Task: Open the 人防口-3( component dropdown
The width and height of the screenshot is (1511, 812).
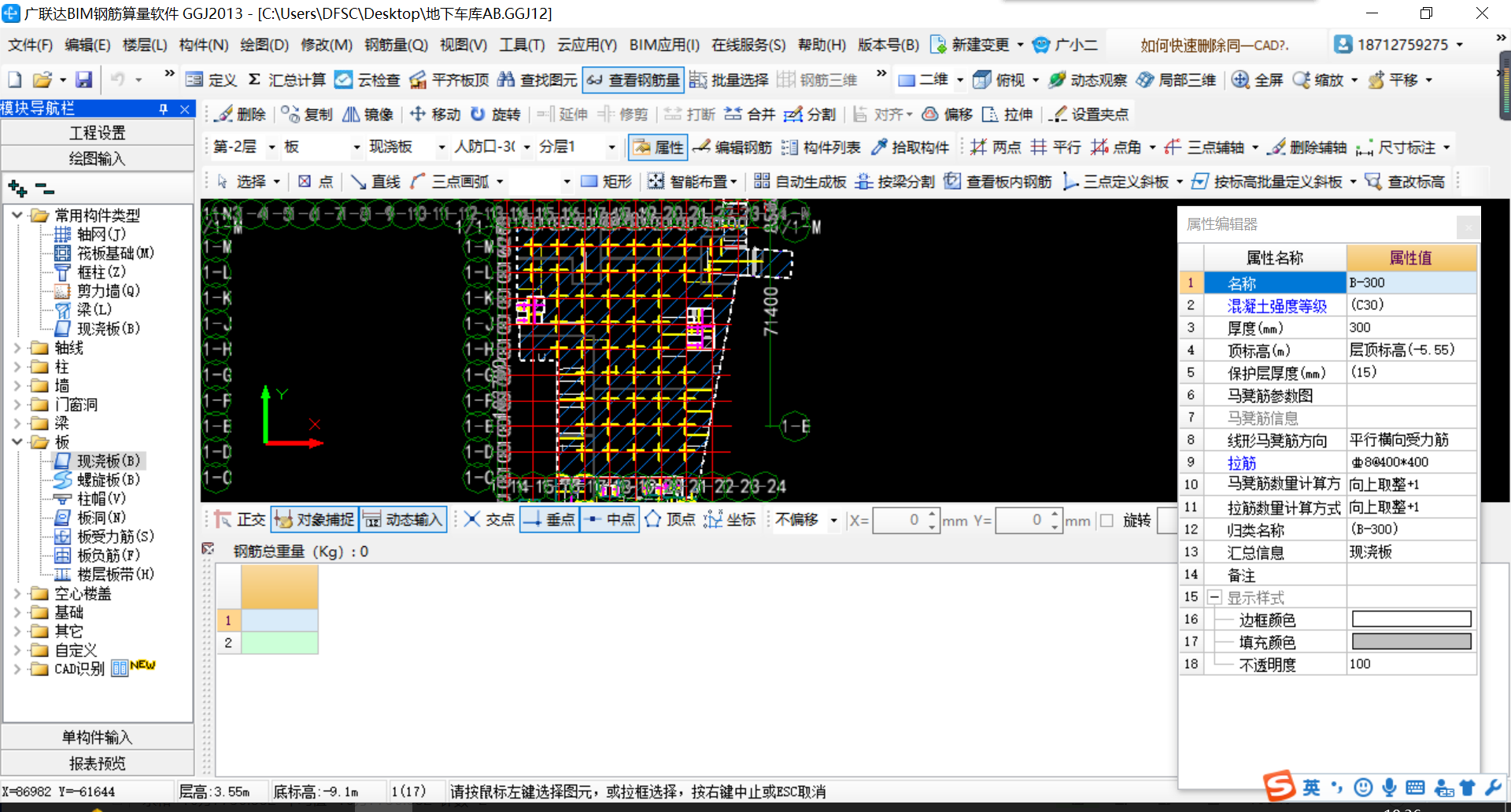Action: (527, 147)
